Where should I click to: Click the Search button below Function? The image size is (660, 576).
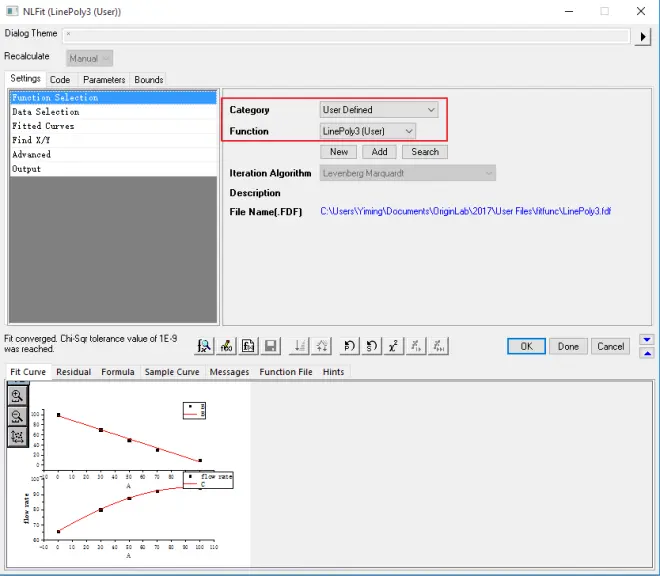pyautogui.click(x=425, y=152)
